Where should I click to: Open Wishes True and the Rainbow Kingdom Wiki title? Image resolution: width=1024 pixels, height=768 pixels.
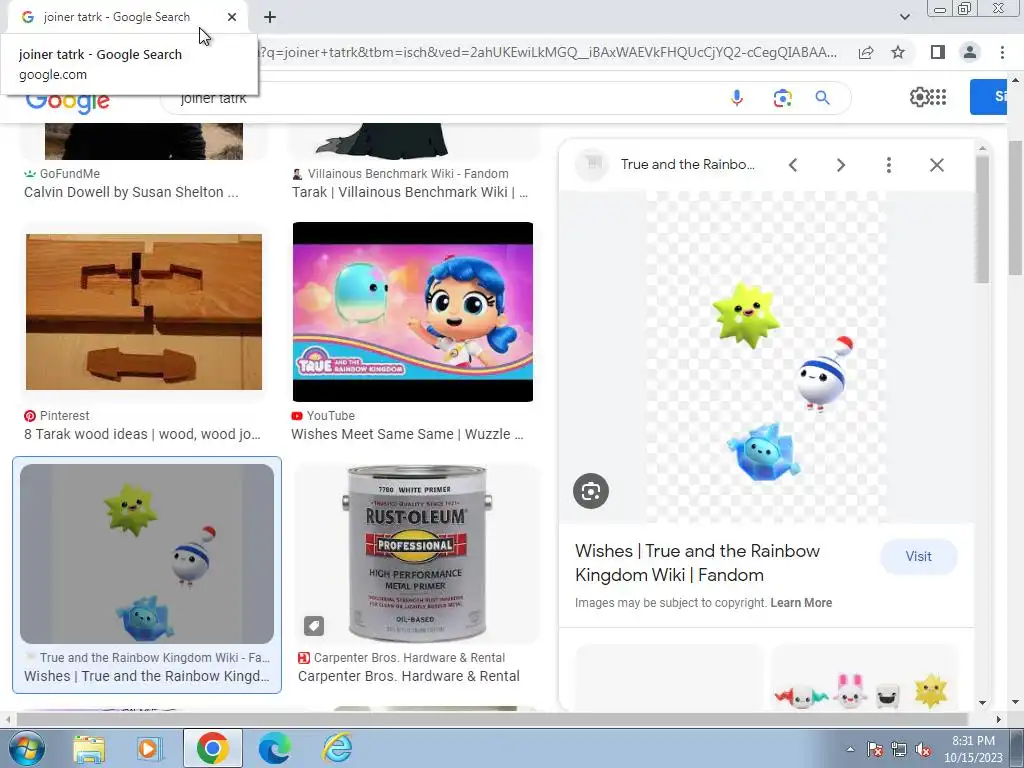tap(697, 563)
